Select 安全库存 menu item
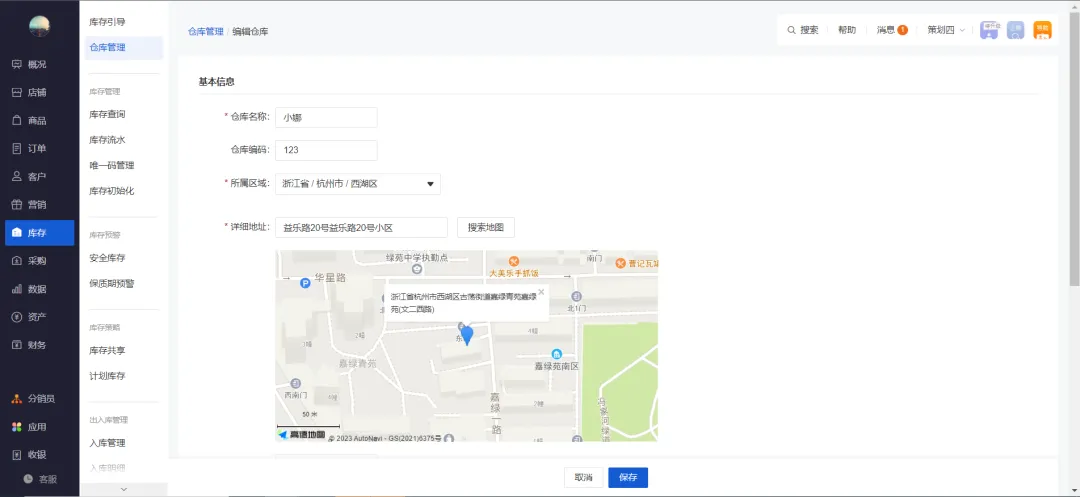Screen dimensions: 1080x497 [x=107, y=258]
